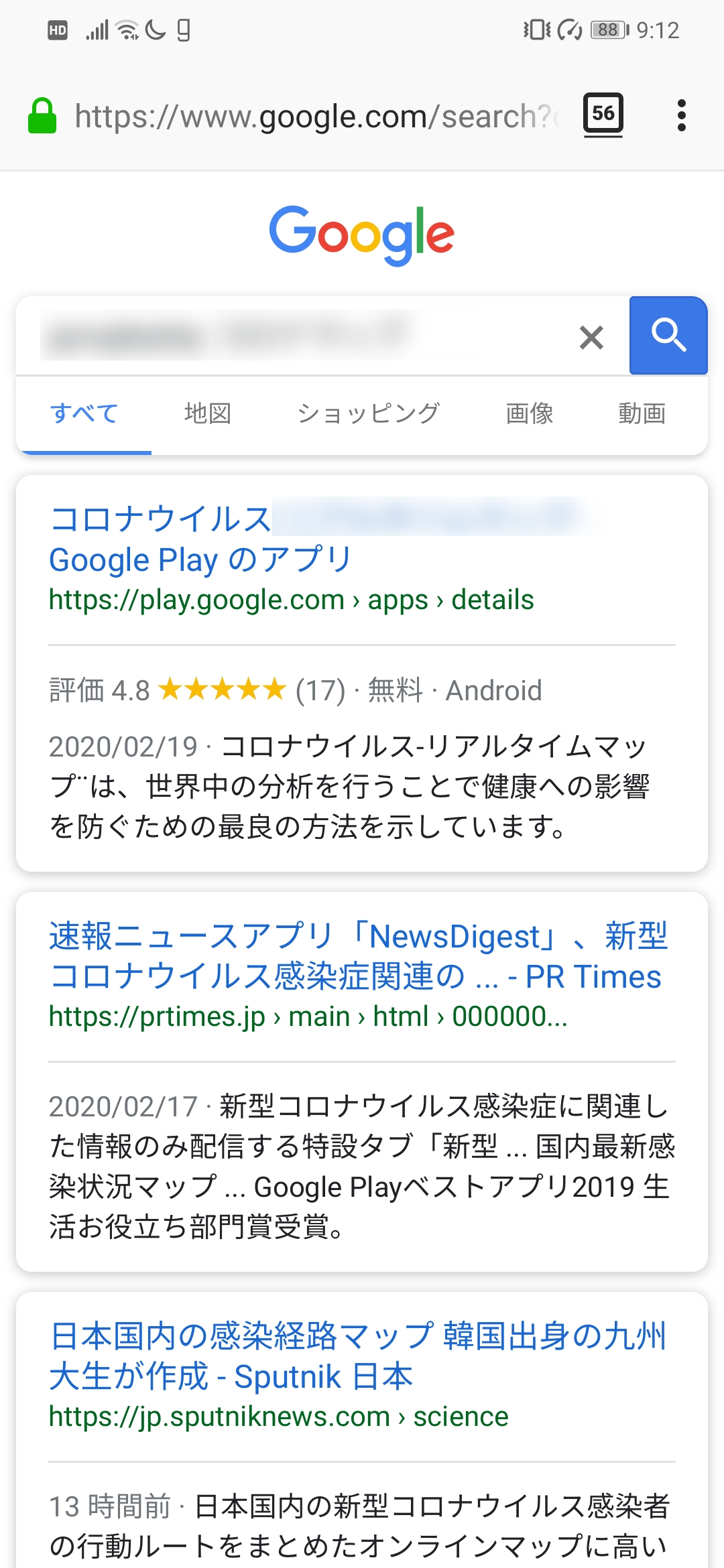The width and height of the screenshot is (724, 1568).
Task: Tap the HD indicator in status bar
Action: [58, 30]
